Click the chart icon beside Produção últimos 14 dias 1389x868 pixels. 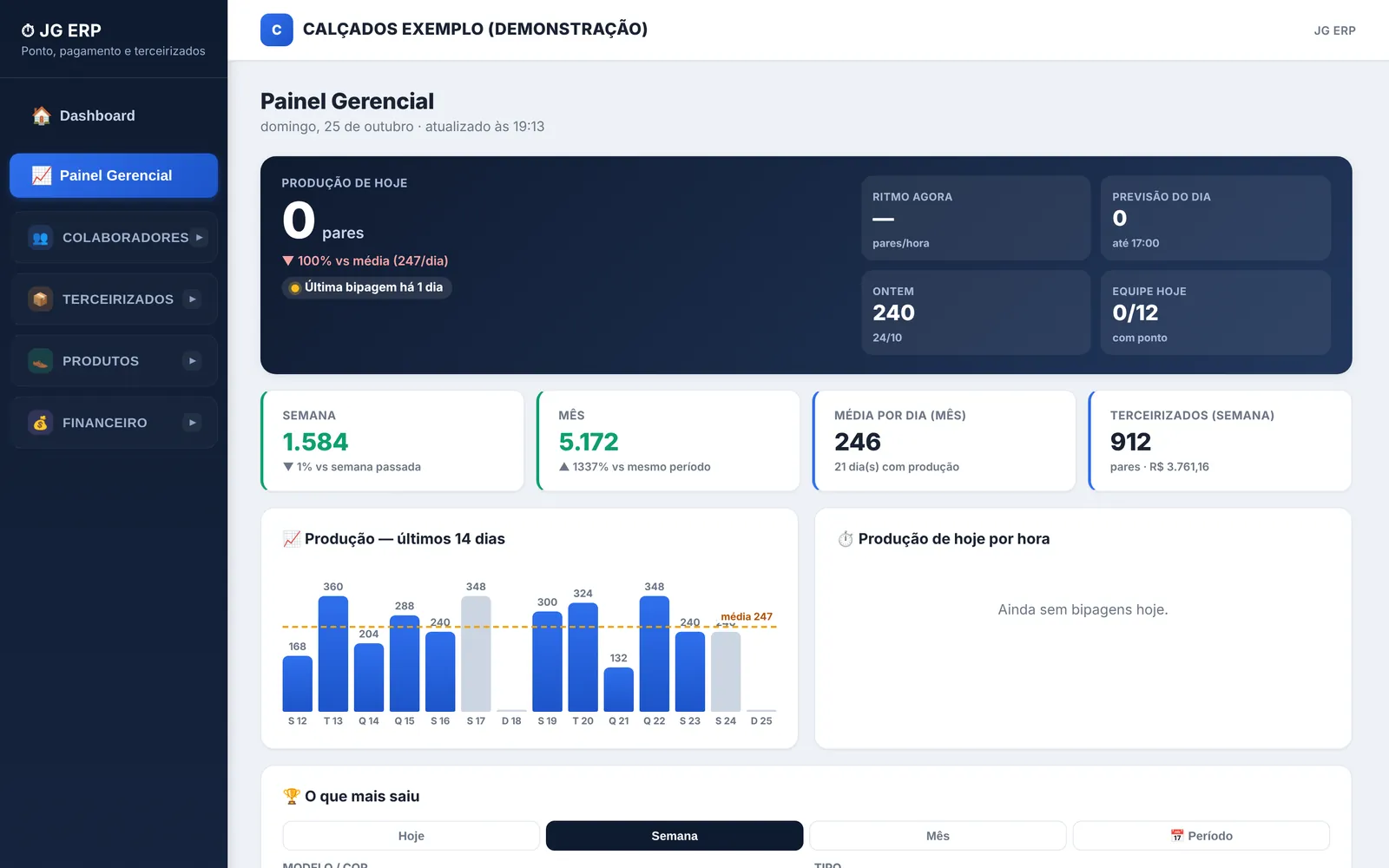[292, 539]
